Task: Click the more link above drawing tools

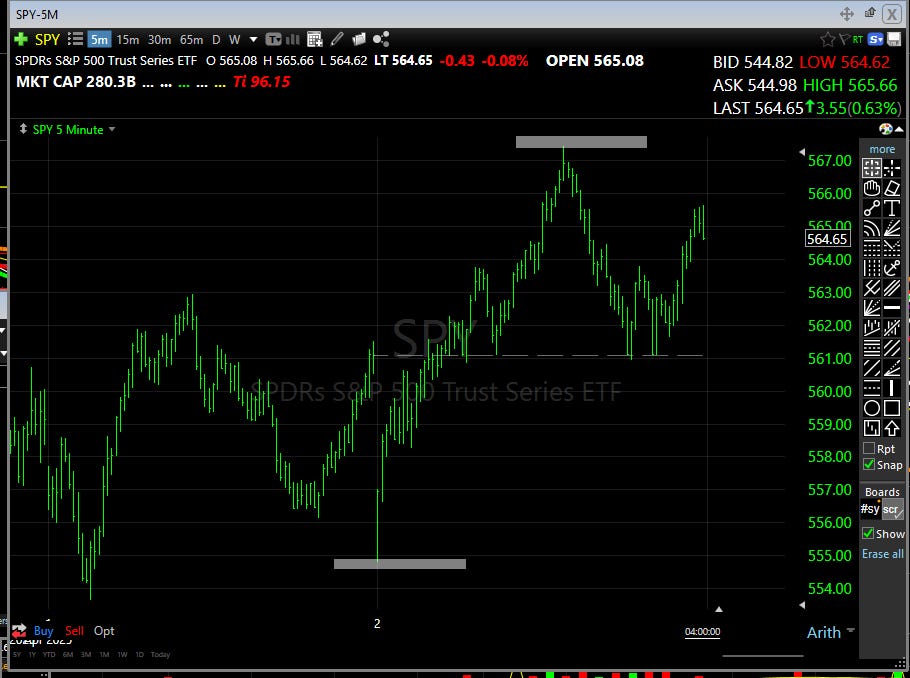Action: tap(882, 149)
